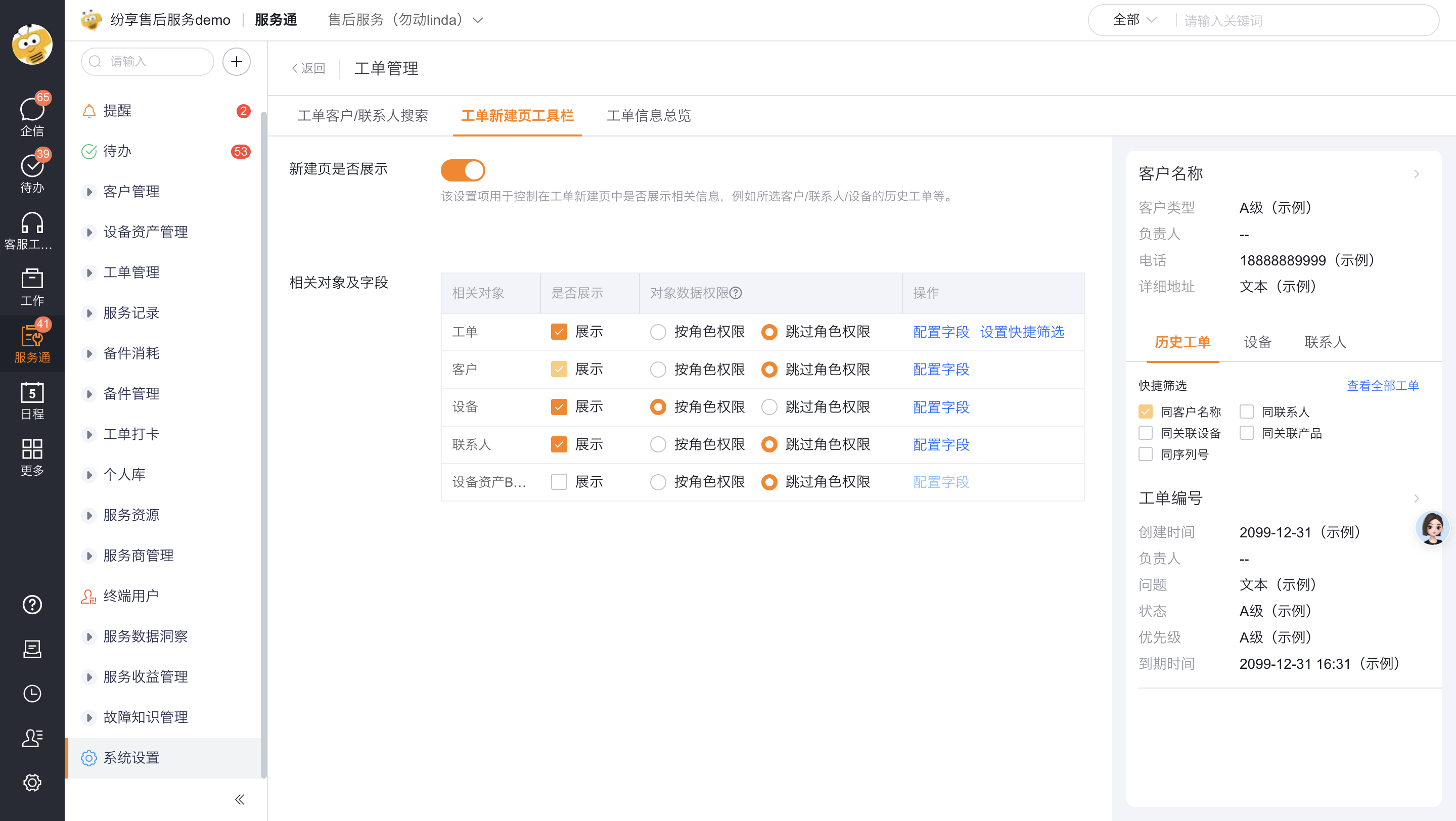Click the sidebar 请输入 search field
This screenshot has width=1456, height=821.
click(x=148, y=62)
